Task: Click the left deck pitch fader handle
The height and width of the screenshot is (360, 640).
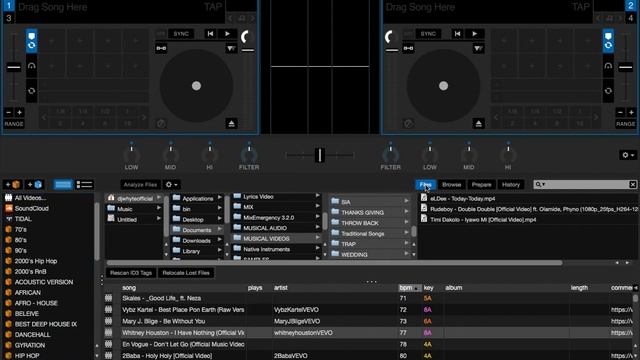Action: (x=13, y=67)
